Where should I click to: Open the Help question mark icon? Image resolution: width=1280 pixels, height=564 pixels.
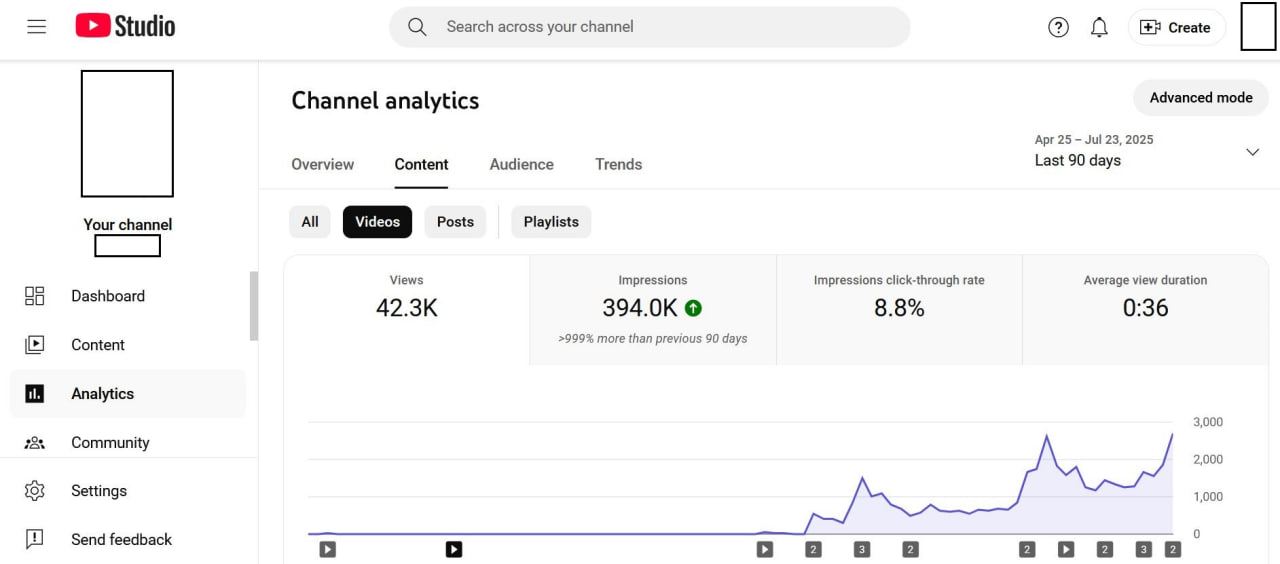point(1058,28)
